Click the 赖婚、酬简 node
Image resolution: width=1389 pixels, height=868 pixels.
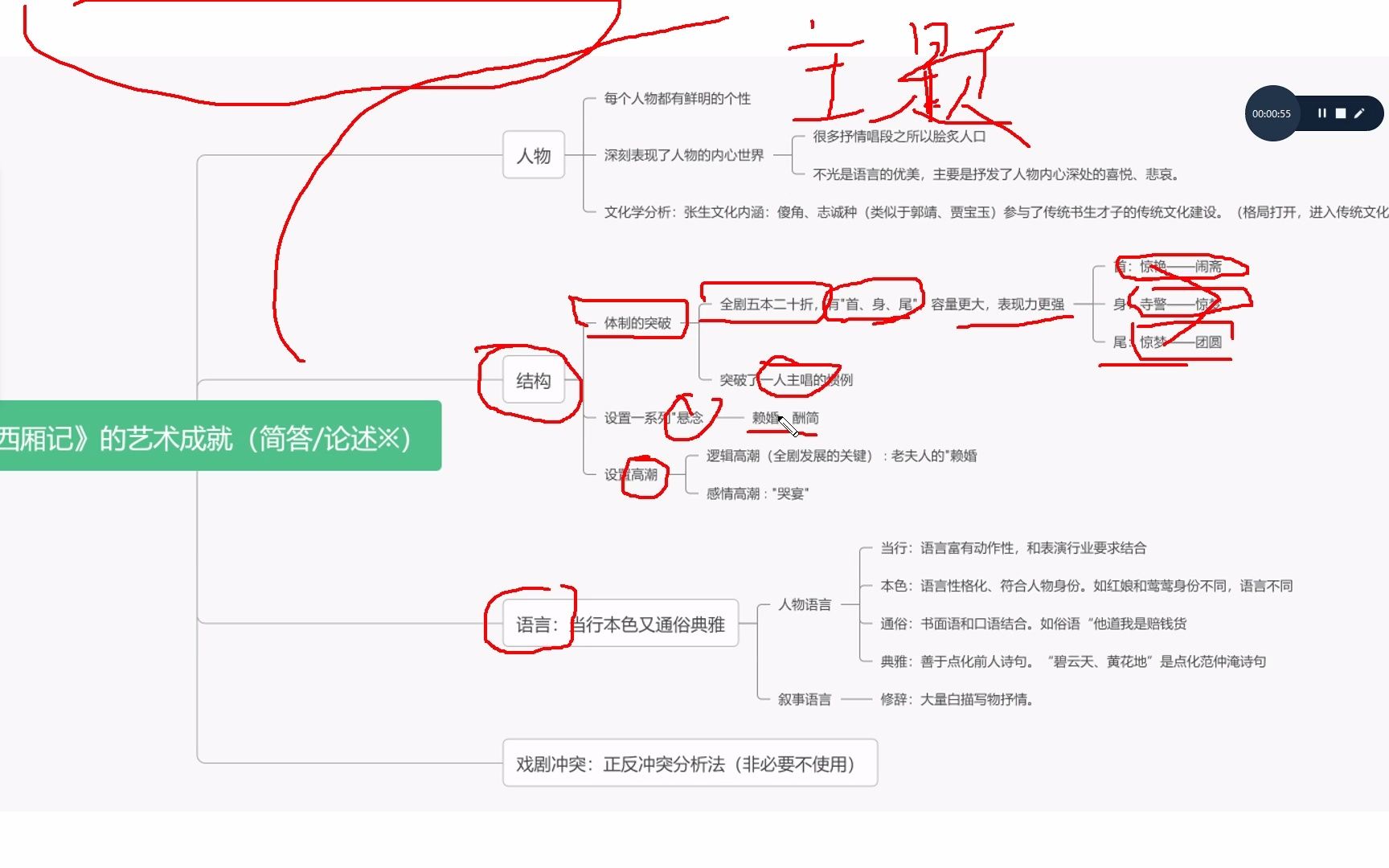(x=785, y=418)
